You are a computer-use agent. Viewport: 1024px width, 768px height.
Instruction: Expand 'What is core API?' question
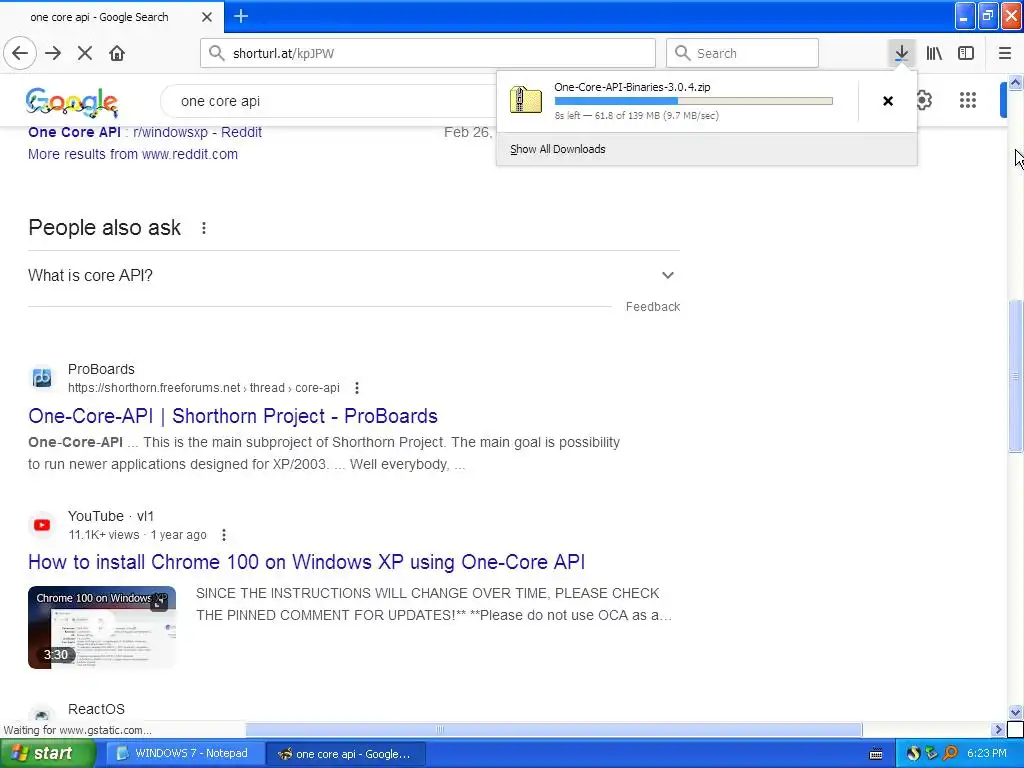pyautogui.click(x=353, y=276)
